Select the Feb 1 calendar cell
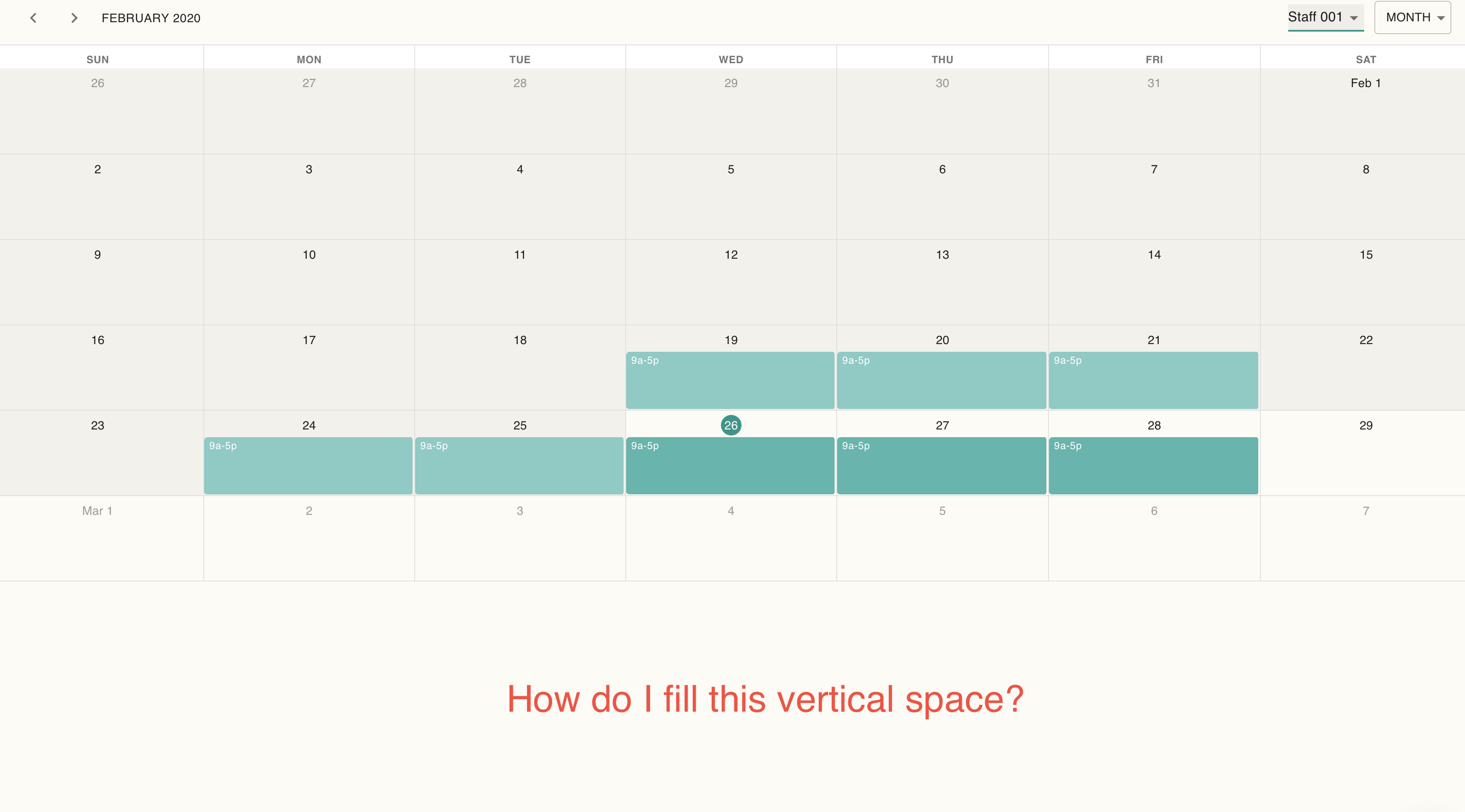This screenshot has width=1465, height=812. point(1365,111)
